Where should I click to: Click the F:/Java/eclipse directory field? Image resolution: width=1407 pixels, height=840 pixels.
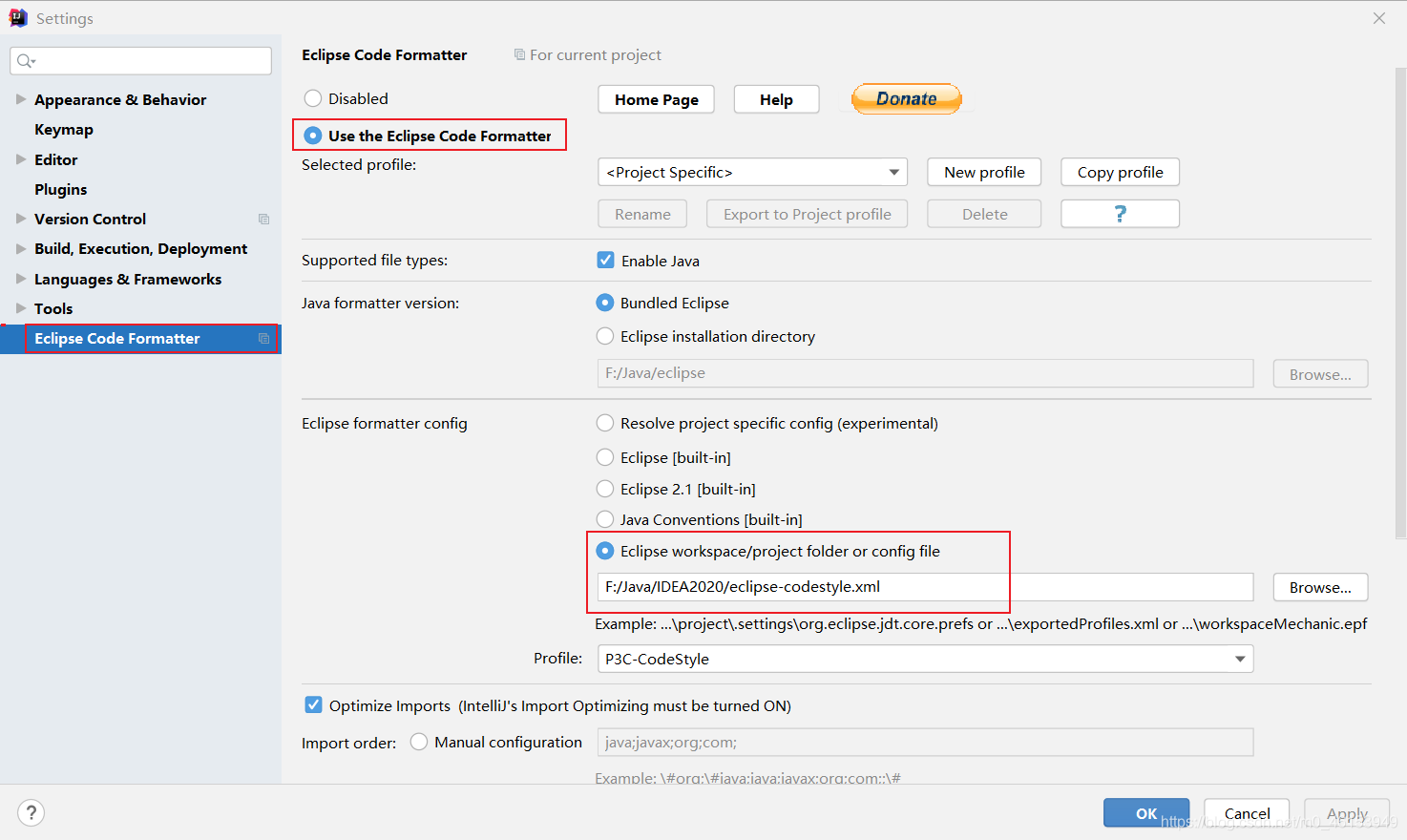(925, 373)
